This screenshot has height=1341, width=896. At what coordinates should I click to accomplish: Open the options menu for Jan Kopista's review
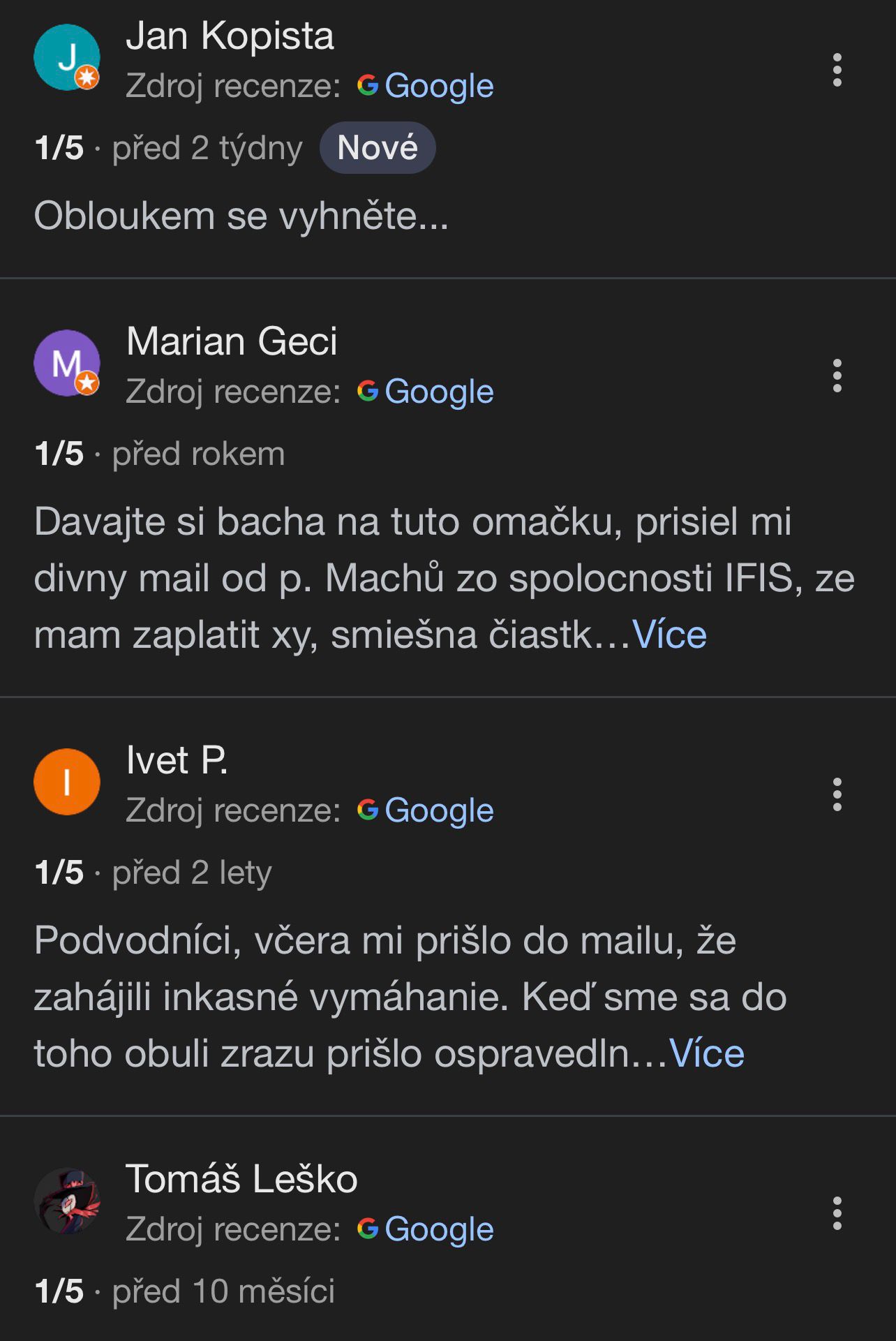837,70
